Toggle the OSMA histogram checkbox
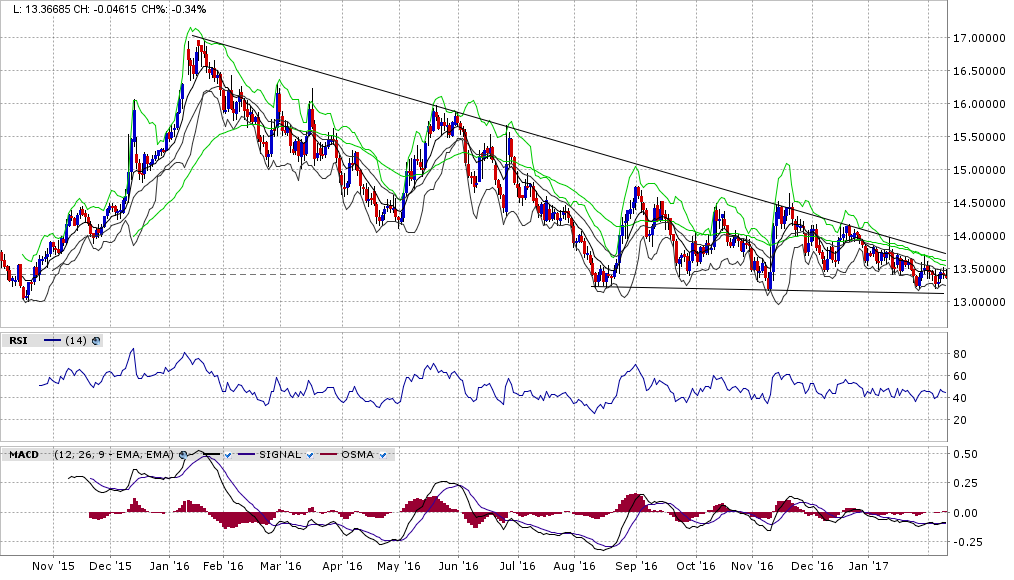1014x580 pixels. point(383,455)
